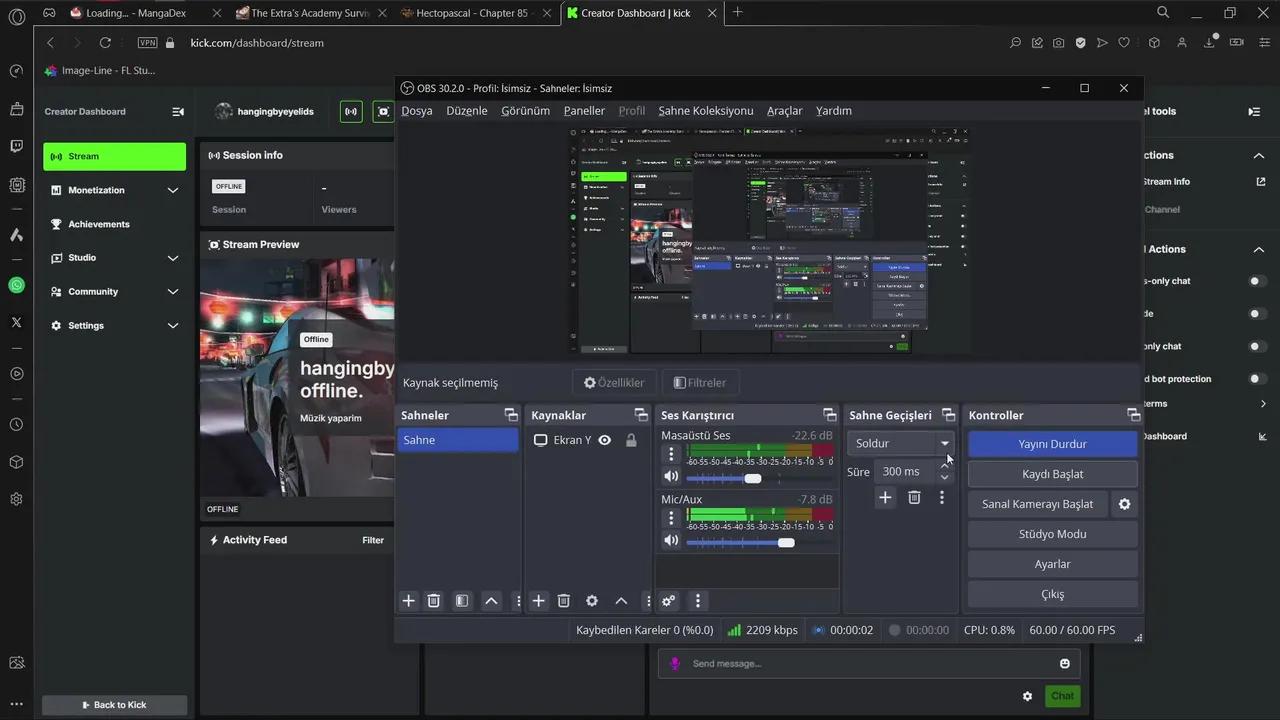Click the Yayını Durdur button
Image resolution: width=1280 pixels, height=720 pixels.
[x=1052, y=443]
